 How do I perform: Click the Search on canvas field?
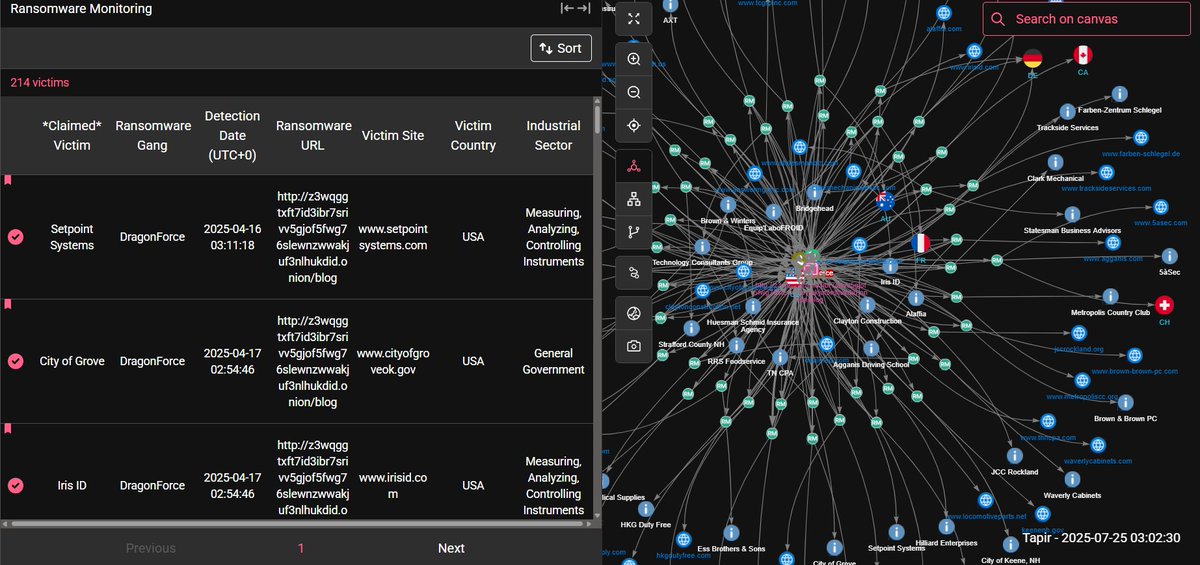click(1086, 19)
